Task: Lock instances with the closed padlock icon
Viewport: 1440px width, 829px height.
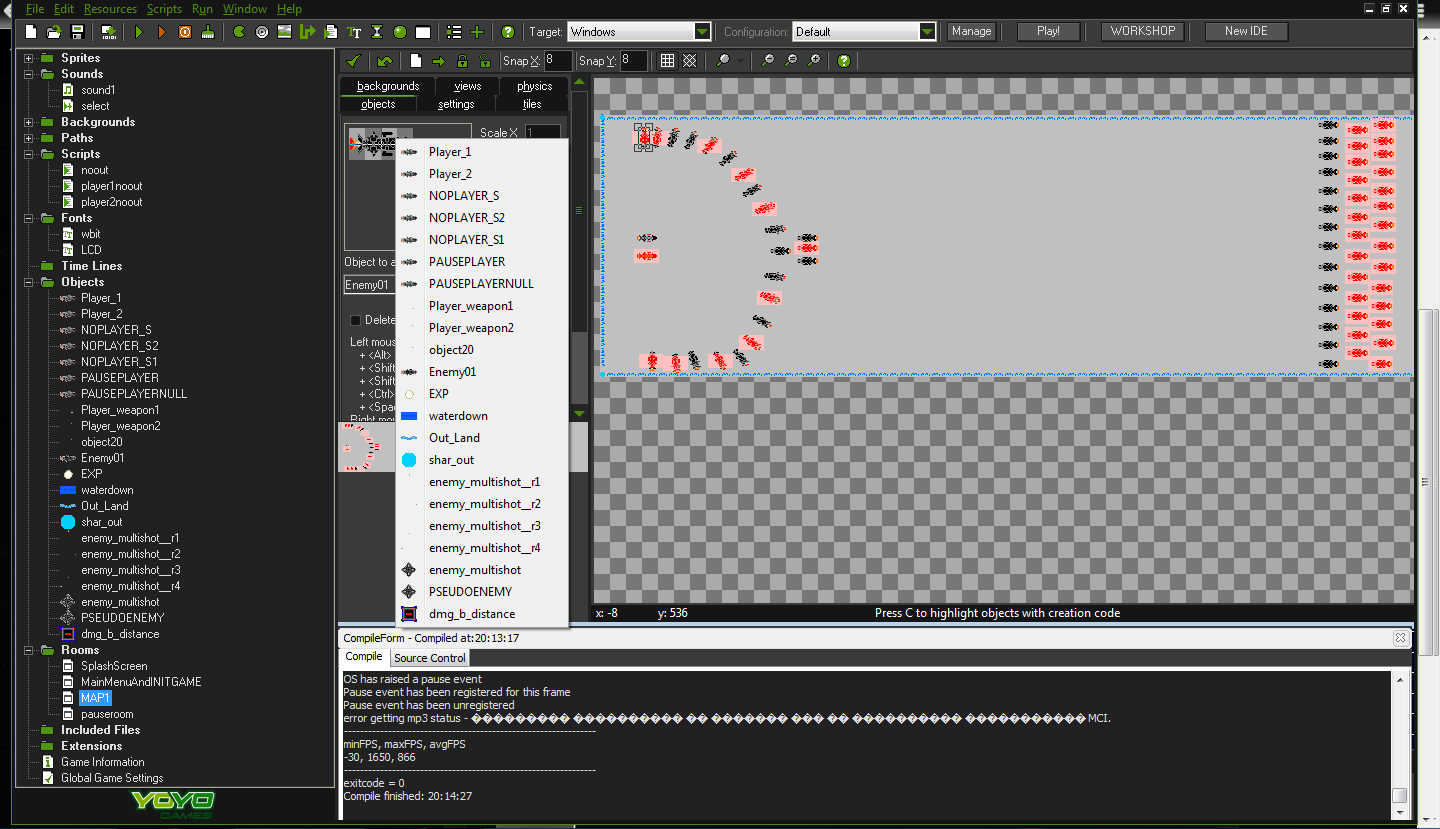Action: [x=462, y=61]
